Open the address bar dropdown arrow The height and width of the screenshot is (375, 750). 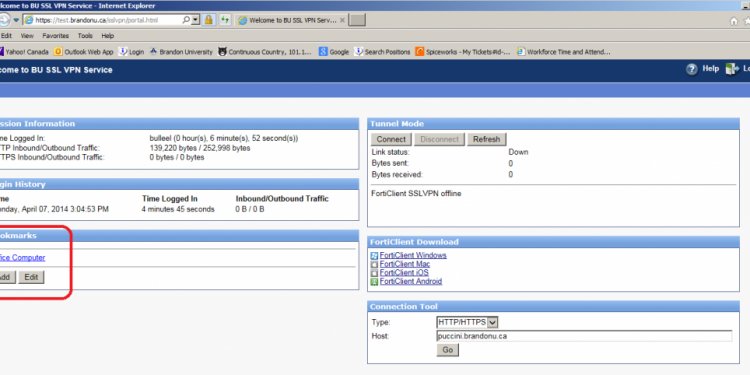[x=196, y=21]
